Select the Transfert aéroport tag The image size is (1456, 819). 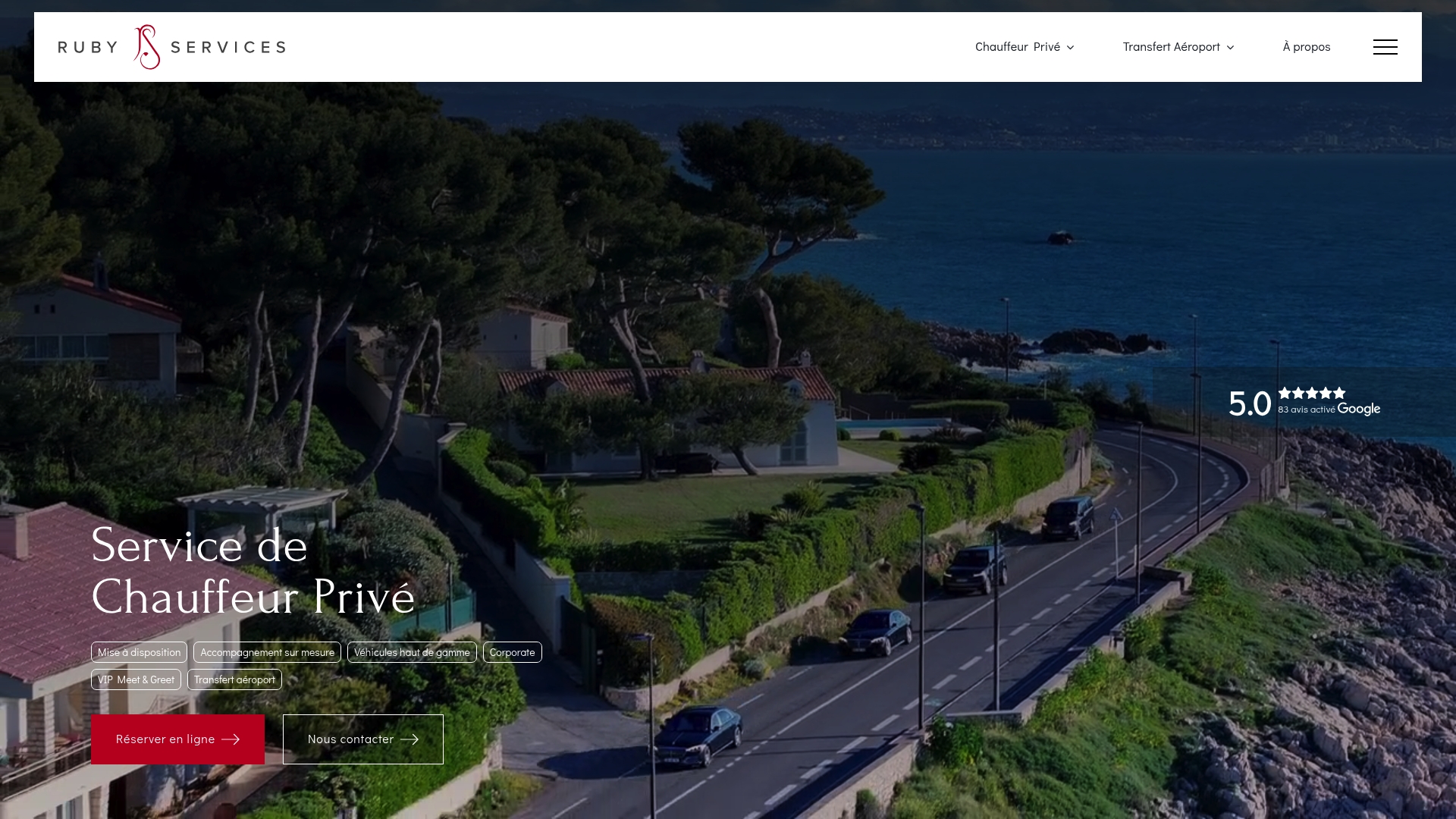click(x=234, y=679)
